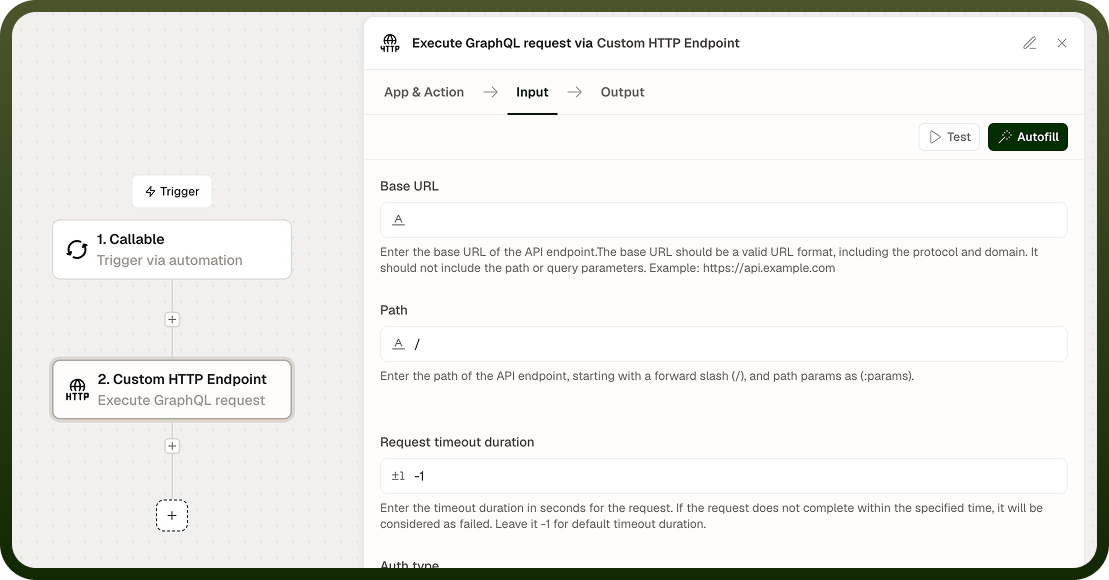Select the Input tab
This screenshot has width=1109, height=580.
[532, 92]
